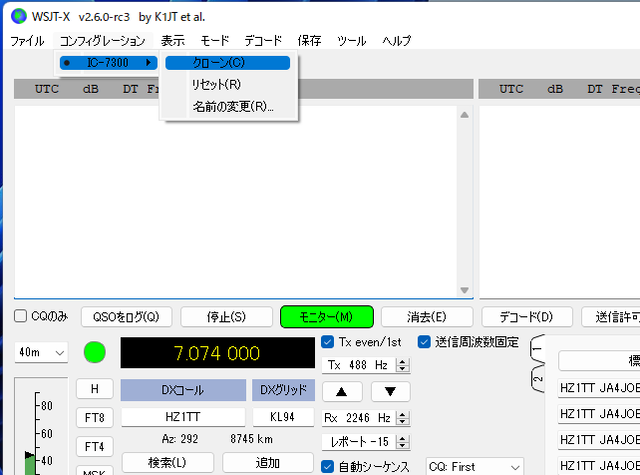Click the デコード(D) button
Viewport: 640px width, 475px height.
pyautogui.click(x=527, y=317)
